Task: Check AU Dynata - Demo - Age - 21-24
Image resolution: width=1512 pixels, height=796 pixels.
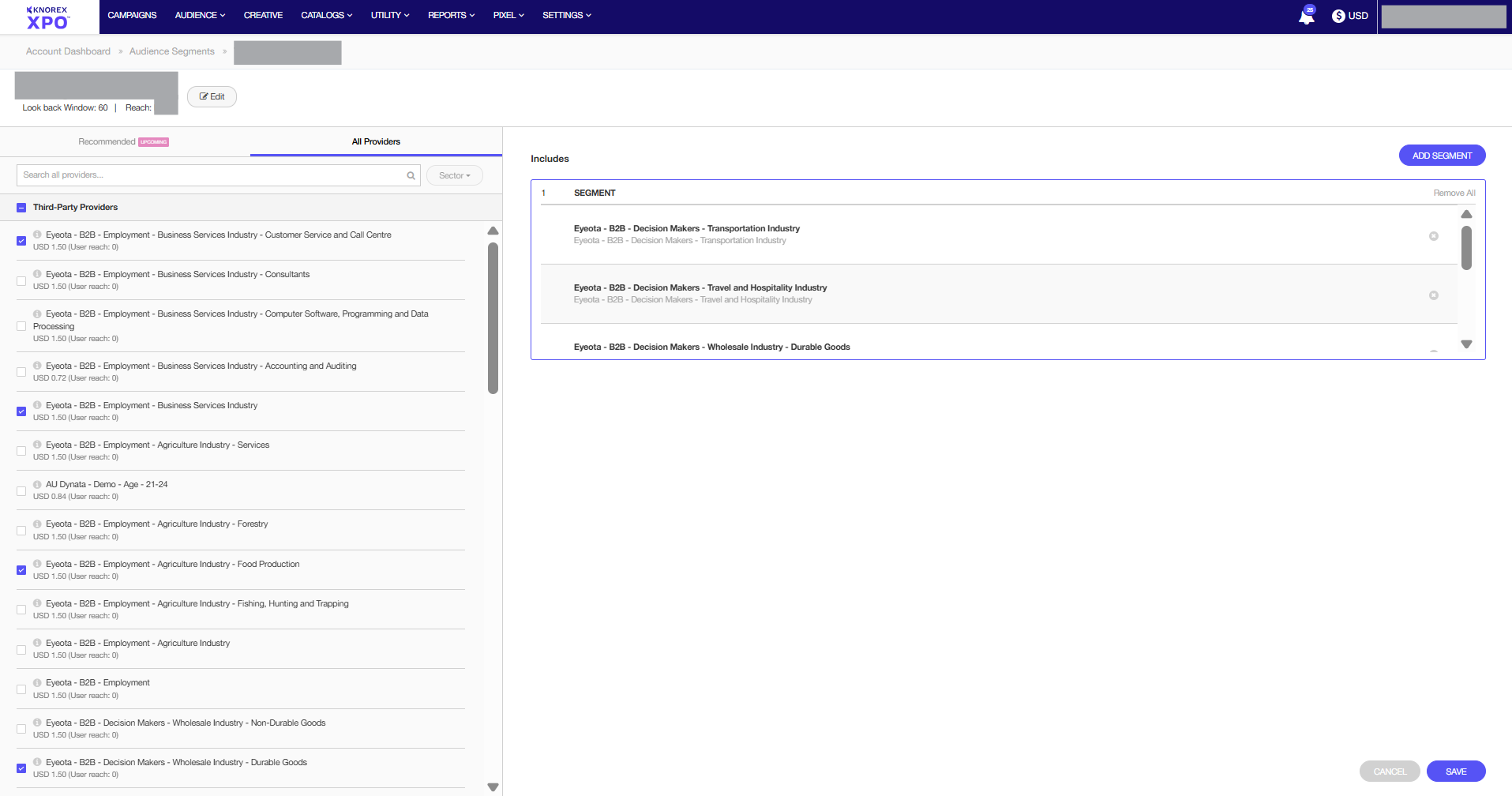Action: pyautogui.click(x=21, y=490)
